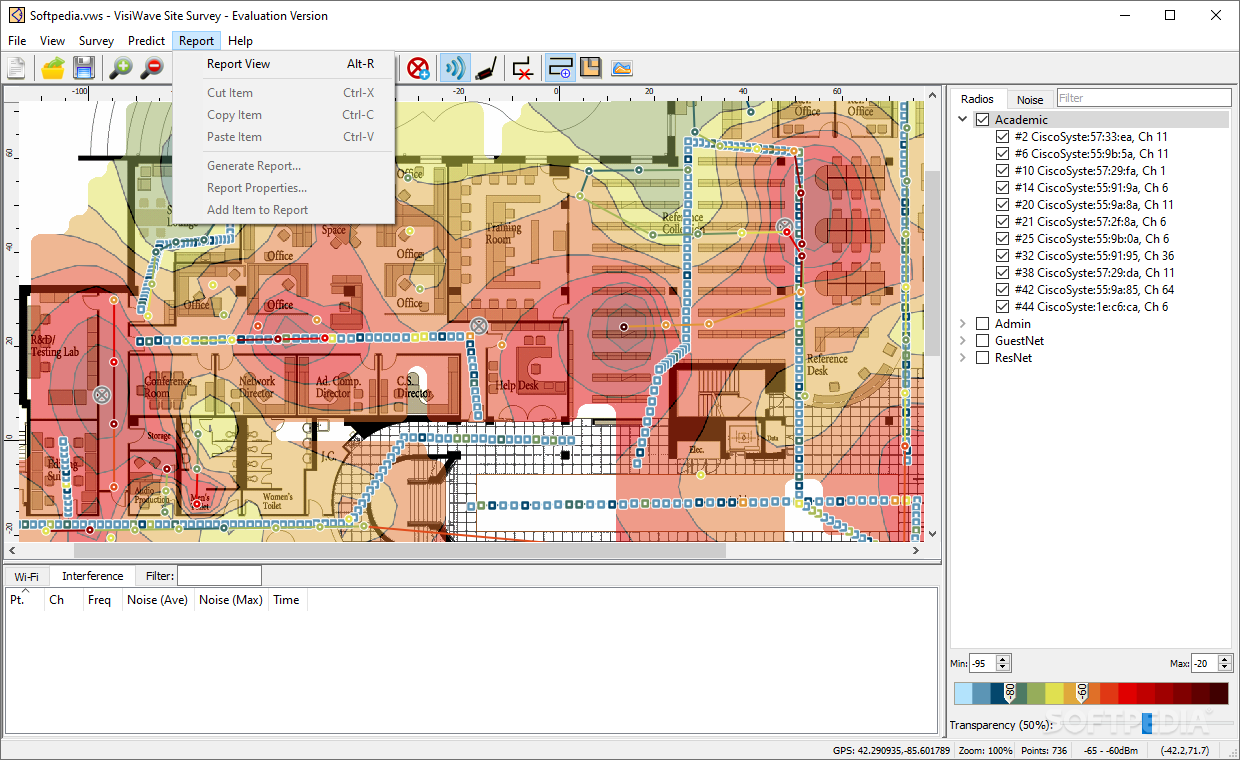Choose Report View from the Report menu
This screenshot has height=760, width=1240.
coord(284,64)
